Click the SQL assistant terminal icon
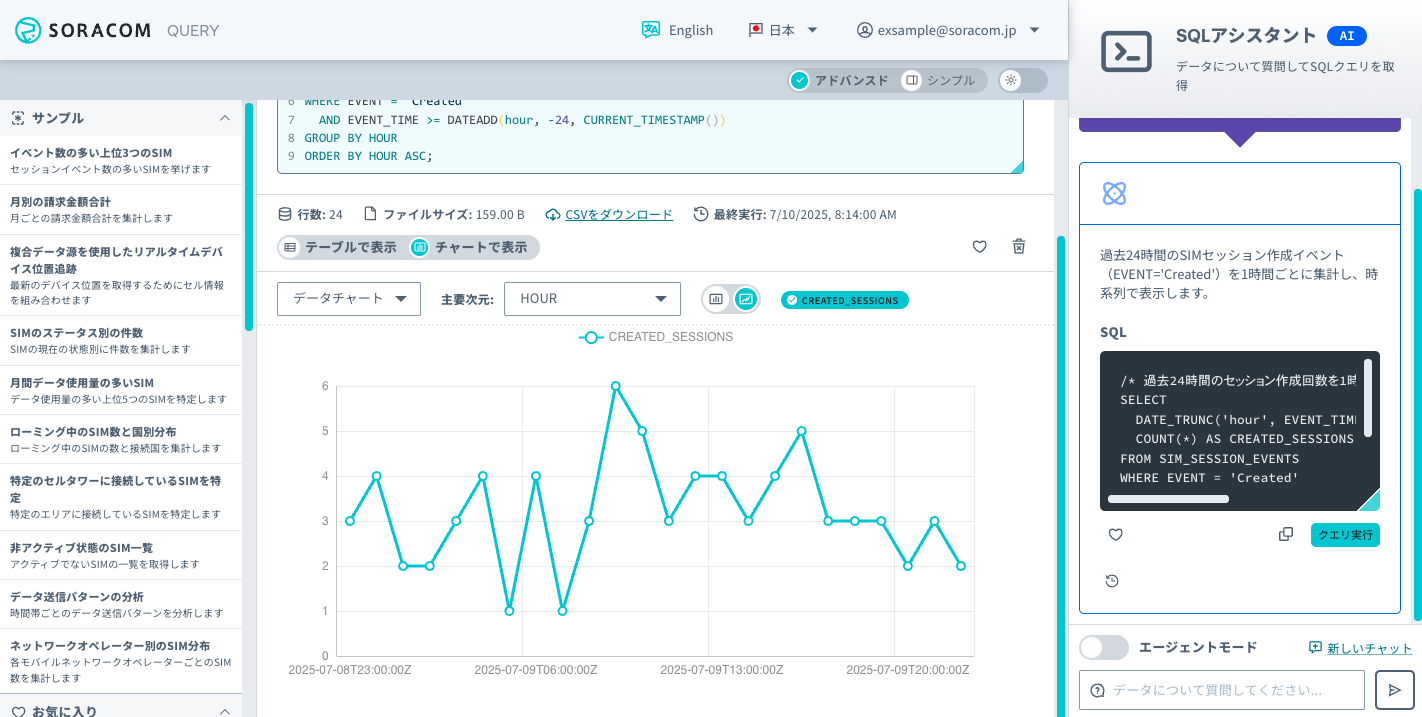 coord(1126,51)
